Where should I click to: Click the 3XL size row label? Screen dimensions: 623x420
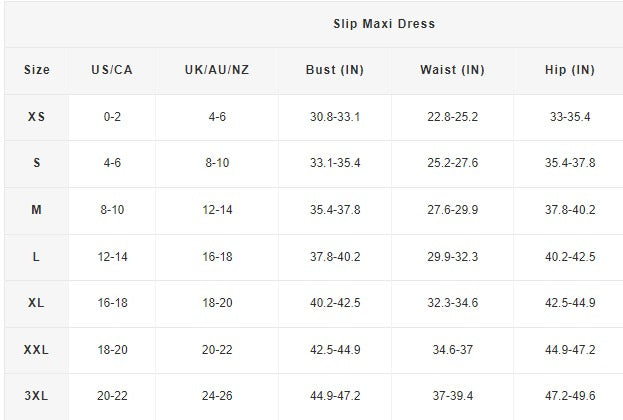[x=36, y=396]
